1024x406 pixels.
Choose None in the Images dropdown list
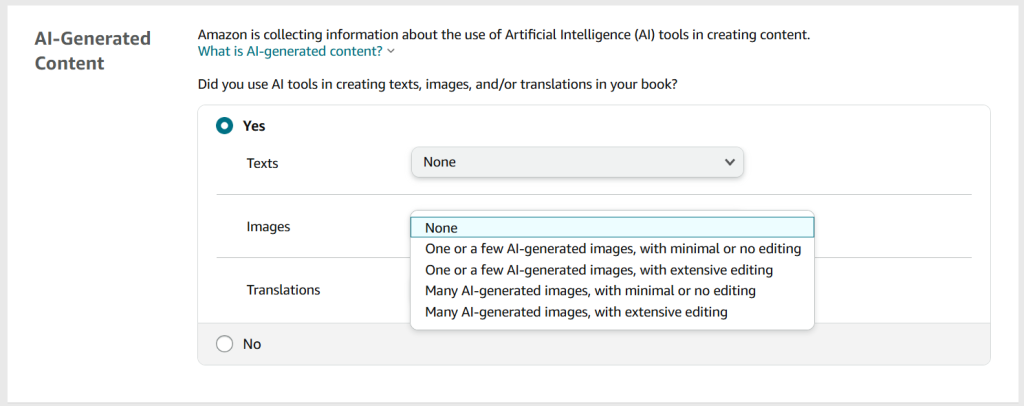613,228
